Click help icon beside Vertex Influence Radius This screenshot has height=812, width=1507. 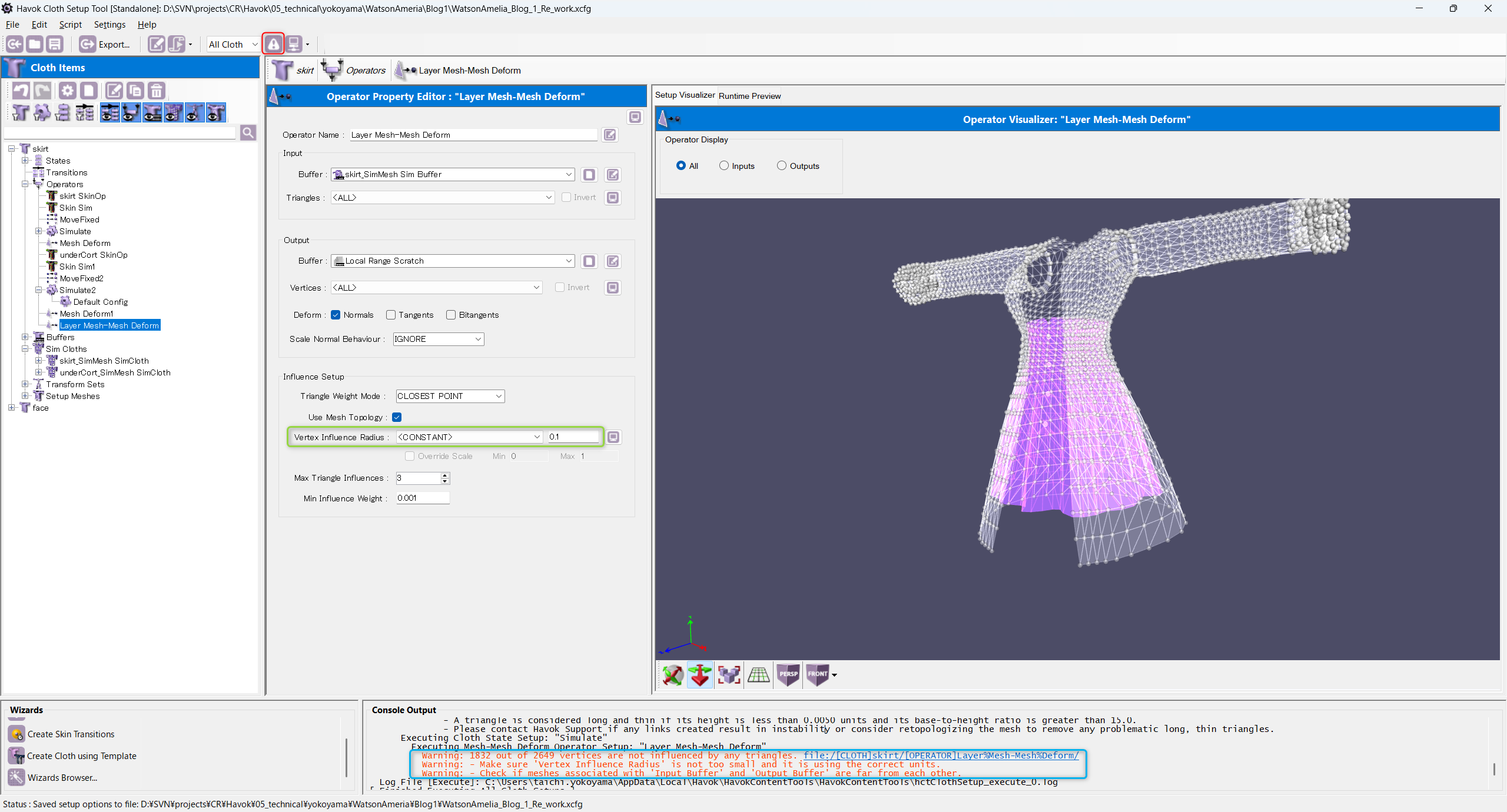point(613,437)
